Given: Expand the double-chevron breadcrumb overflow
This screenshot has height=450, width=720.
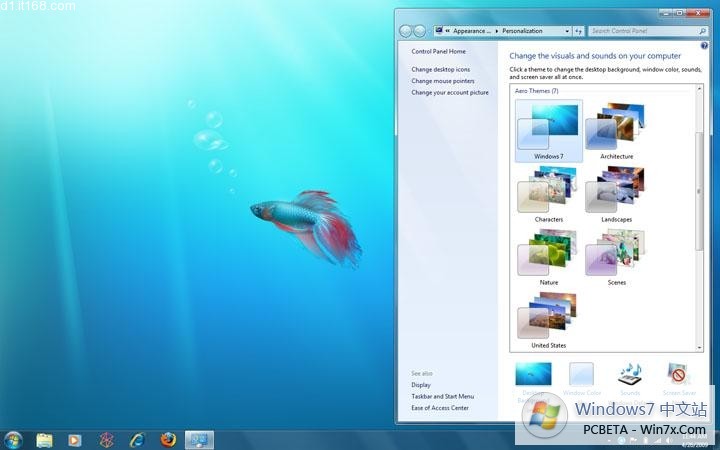Looking at the screenshot, I should (447, 31).
